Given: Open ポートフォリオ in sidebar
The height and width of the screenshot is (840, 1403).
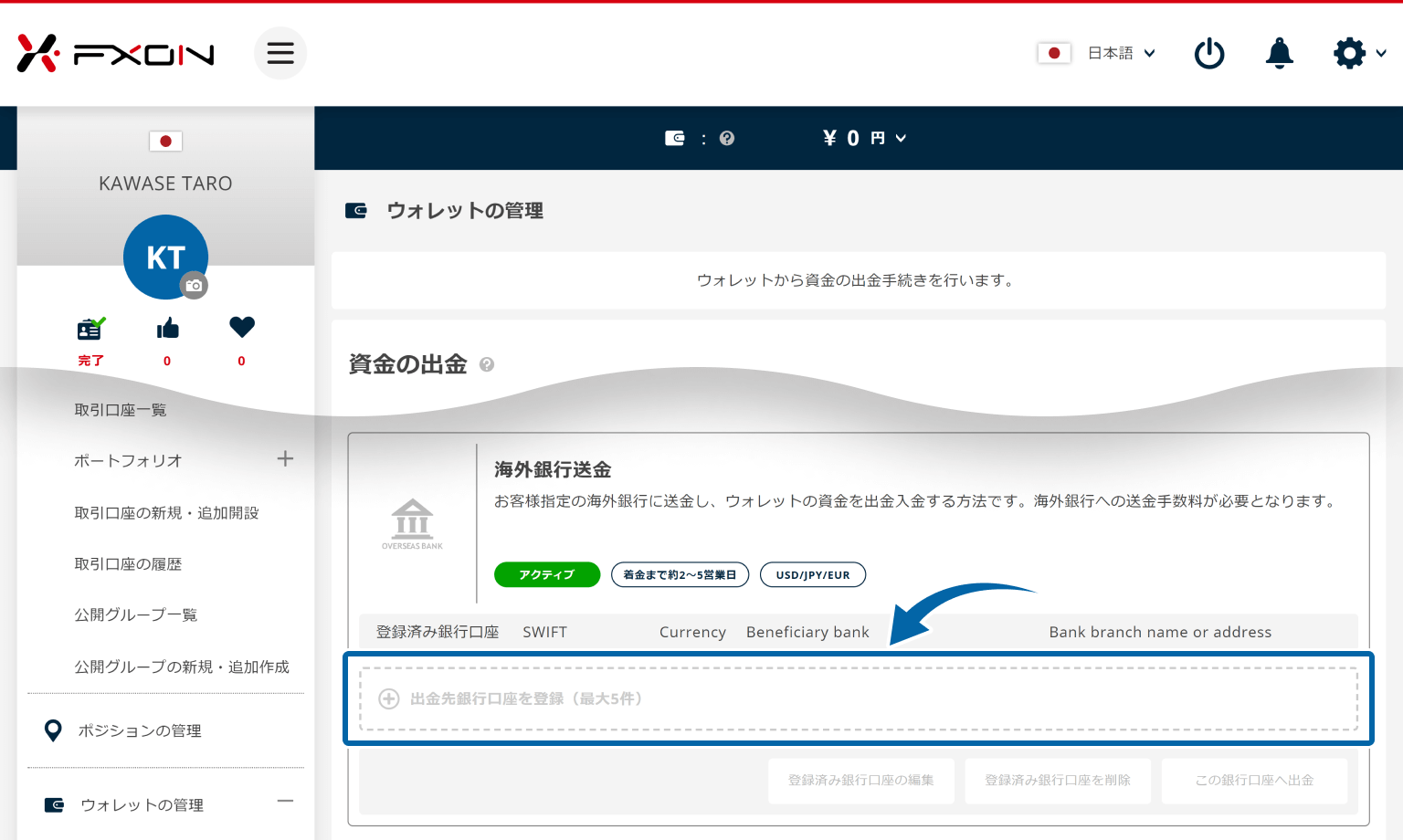Looking at the screenshot, I should coord(128,461).
